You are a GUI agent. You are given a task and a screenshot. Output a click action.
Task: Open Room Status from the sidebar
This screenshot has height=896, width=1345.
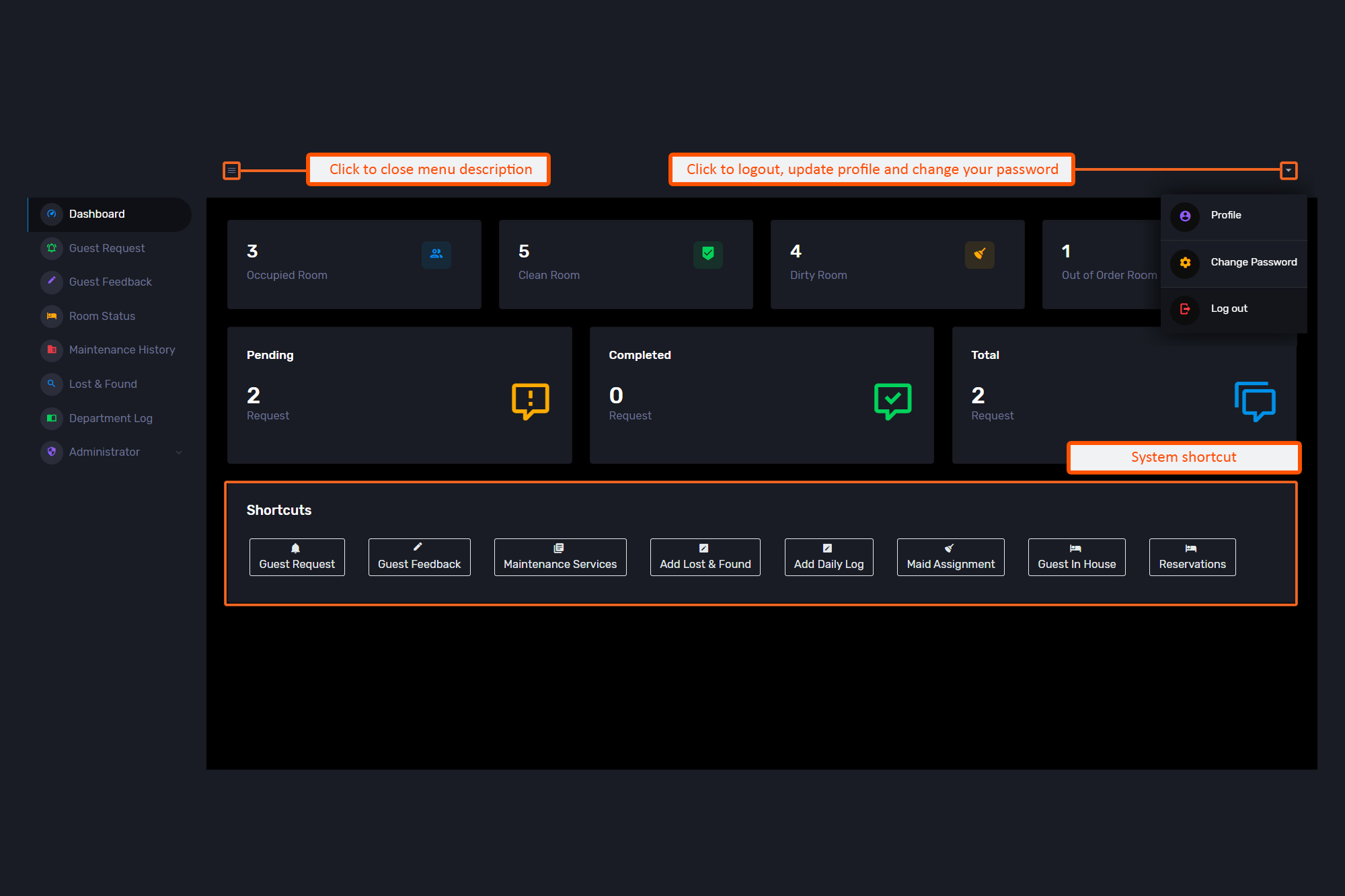[102, 316]
